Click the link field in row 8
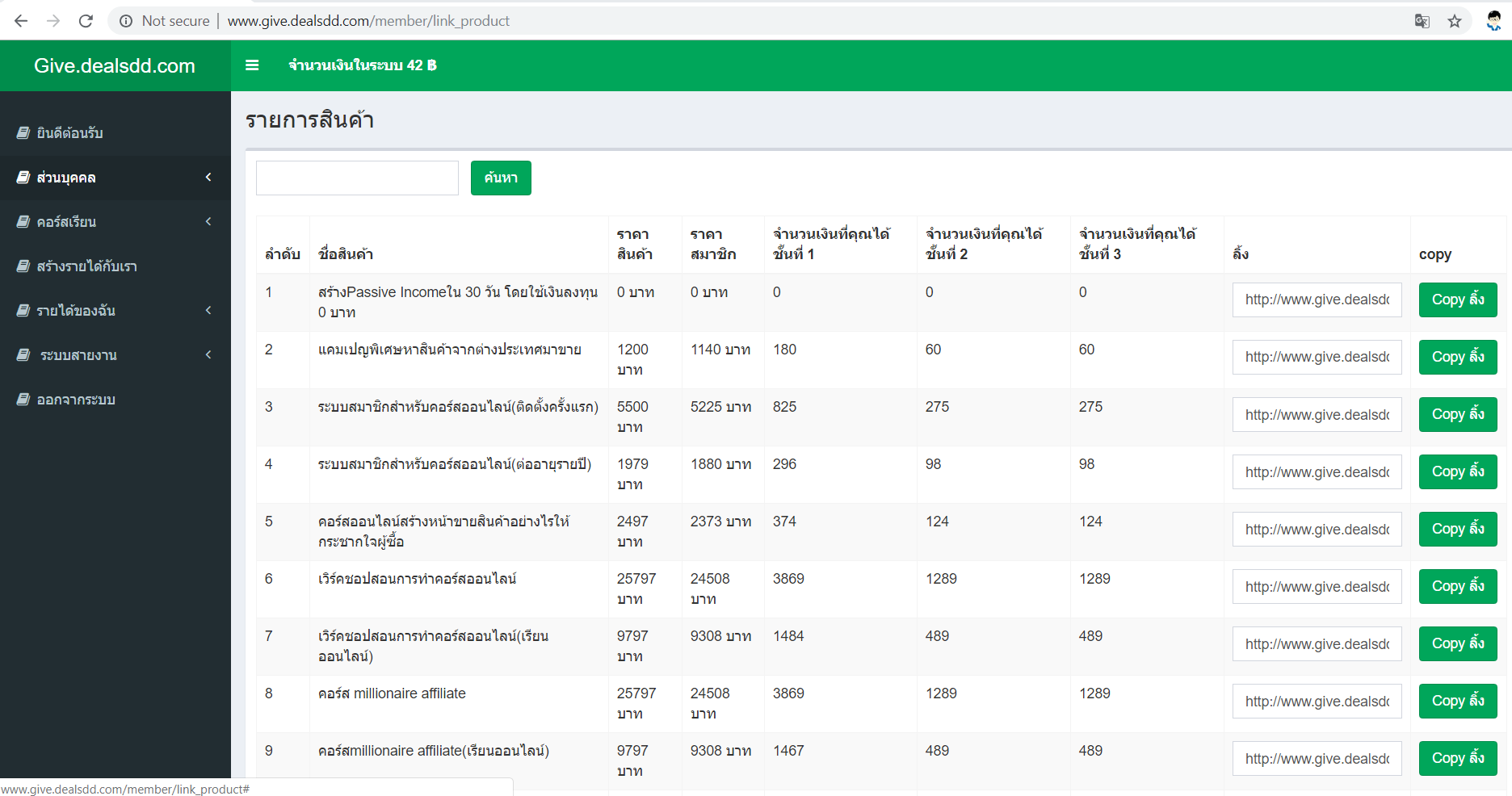This screenshot has height=796, width=1512. [1317, 701]
